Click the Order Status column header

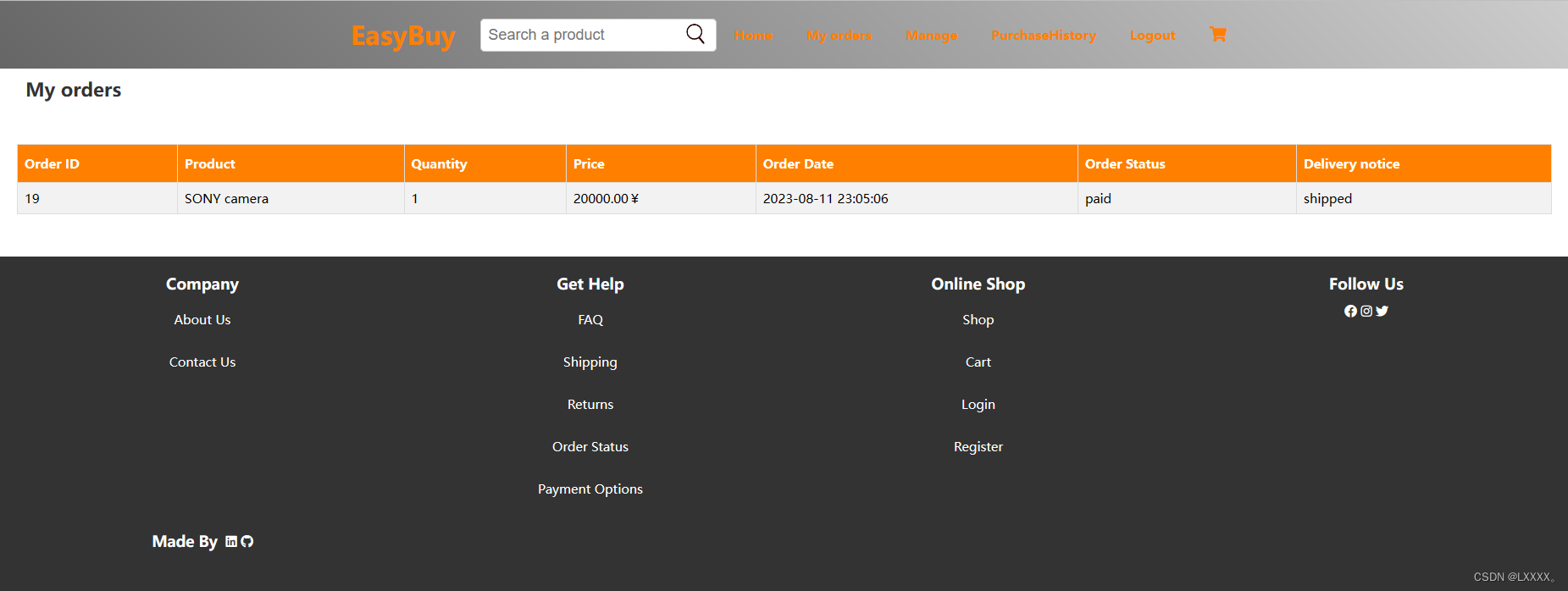click(1187, 163)
